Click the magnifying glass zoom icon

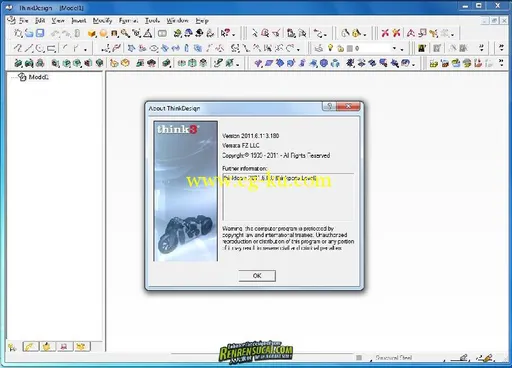tap(125, 33)
